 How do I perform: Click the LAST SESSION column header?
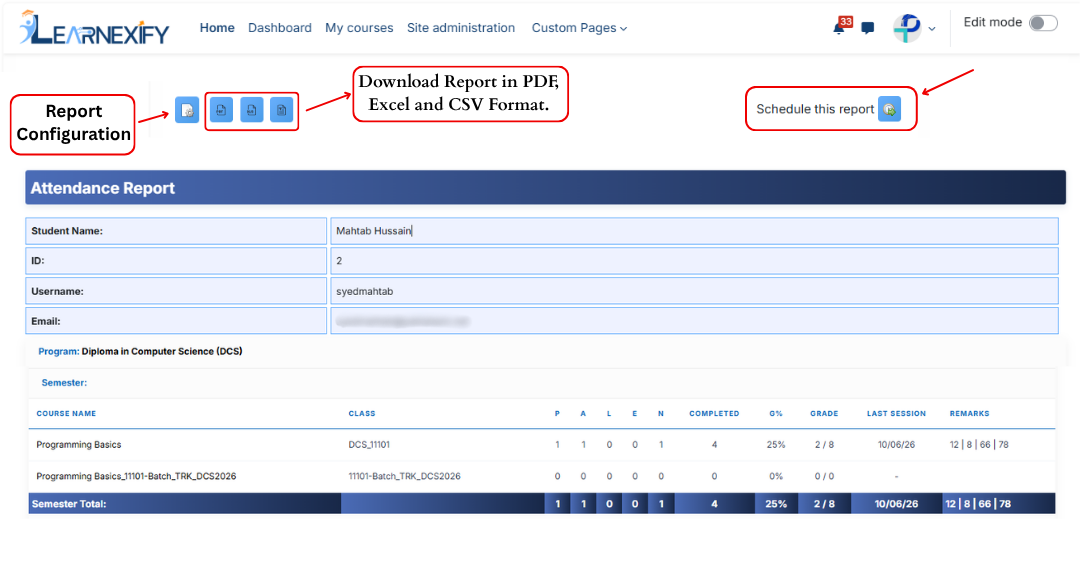[896, 414]
